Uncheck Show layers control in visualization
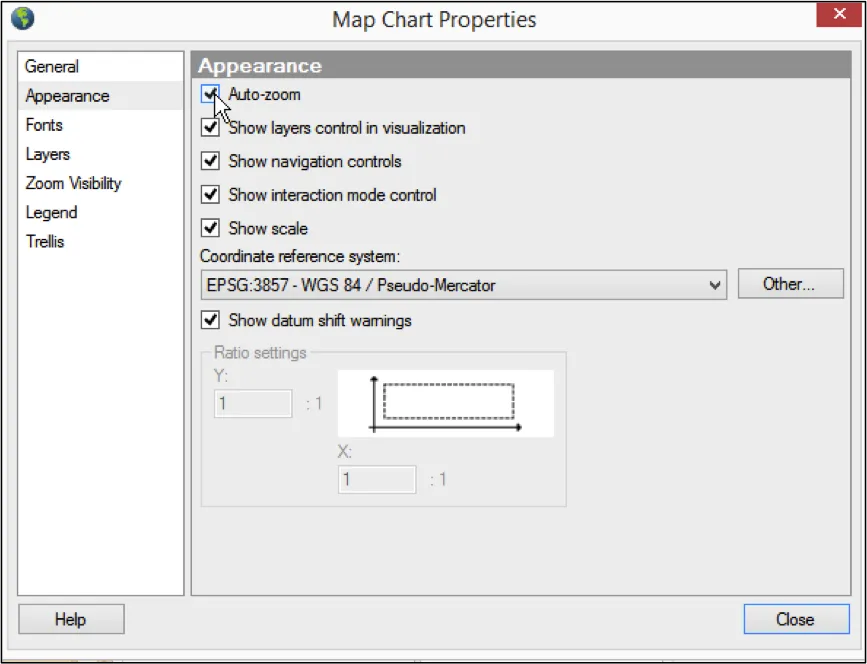This screenshot has width=867, height=664. [x=210, y=128]
